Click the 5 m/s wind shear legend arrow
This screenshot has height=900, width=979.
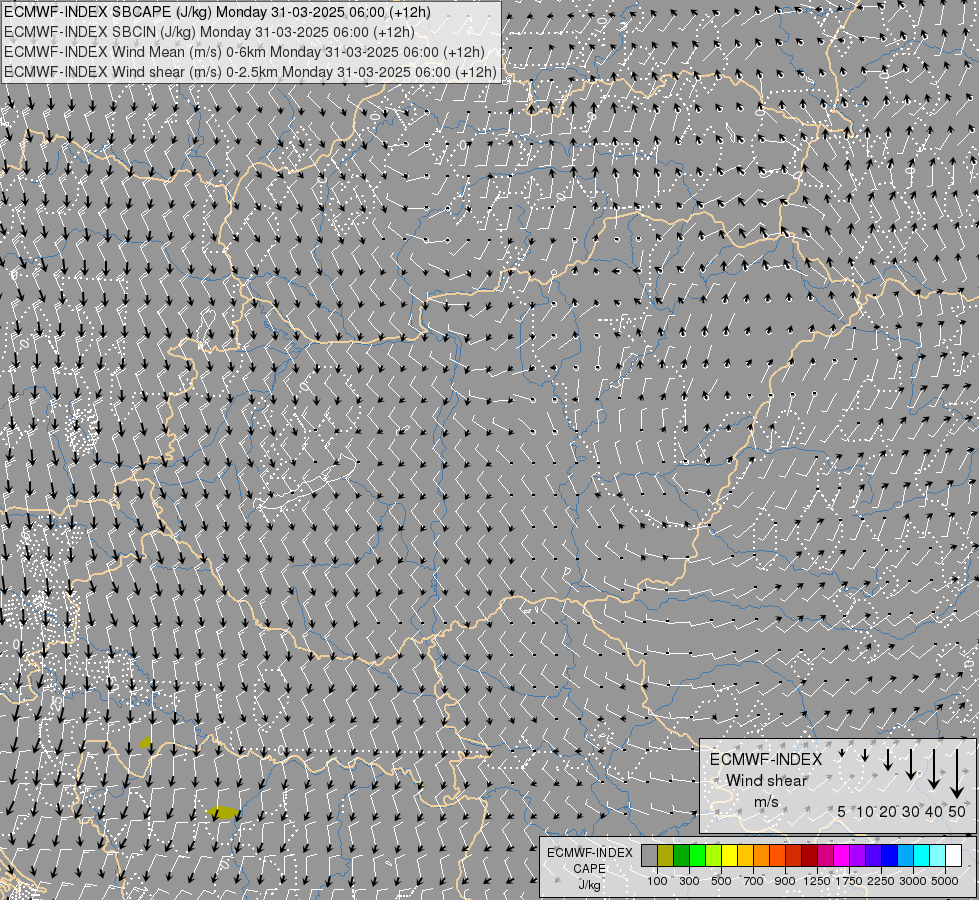842,754
